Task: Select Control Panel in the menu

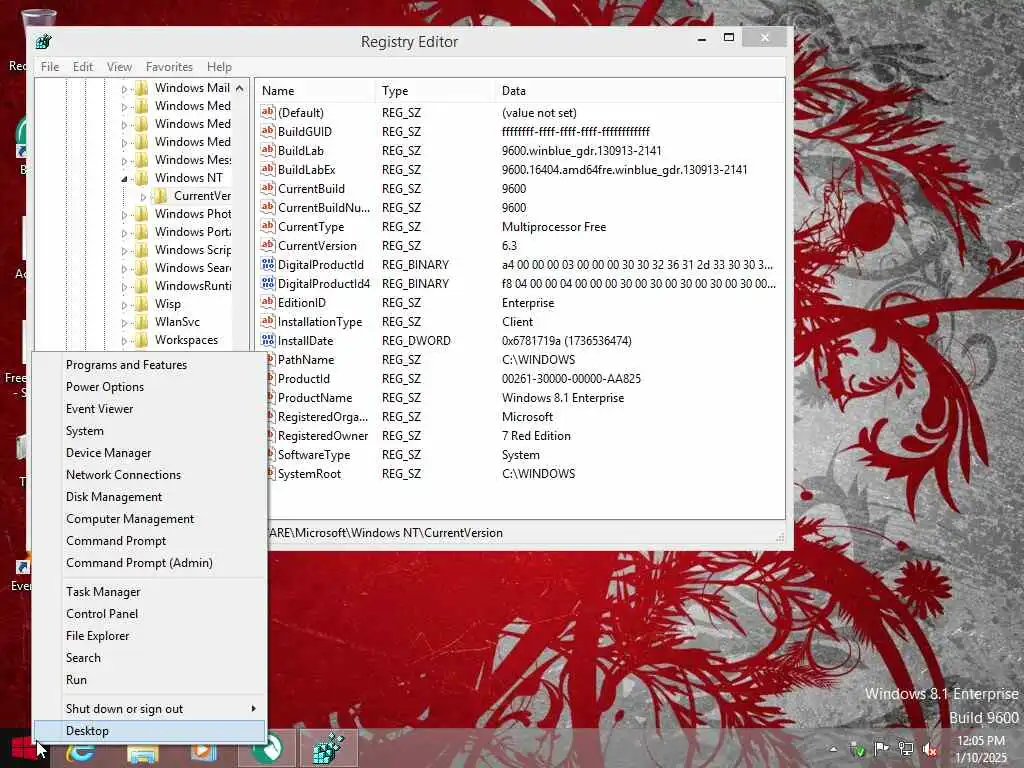Action: click(150, 614)
